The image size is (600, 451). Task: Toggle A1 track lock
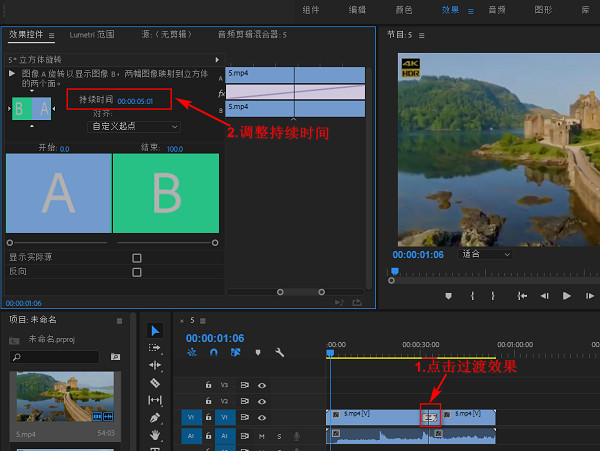tap(208, 436)
